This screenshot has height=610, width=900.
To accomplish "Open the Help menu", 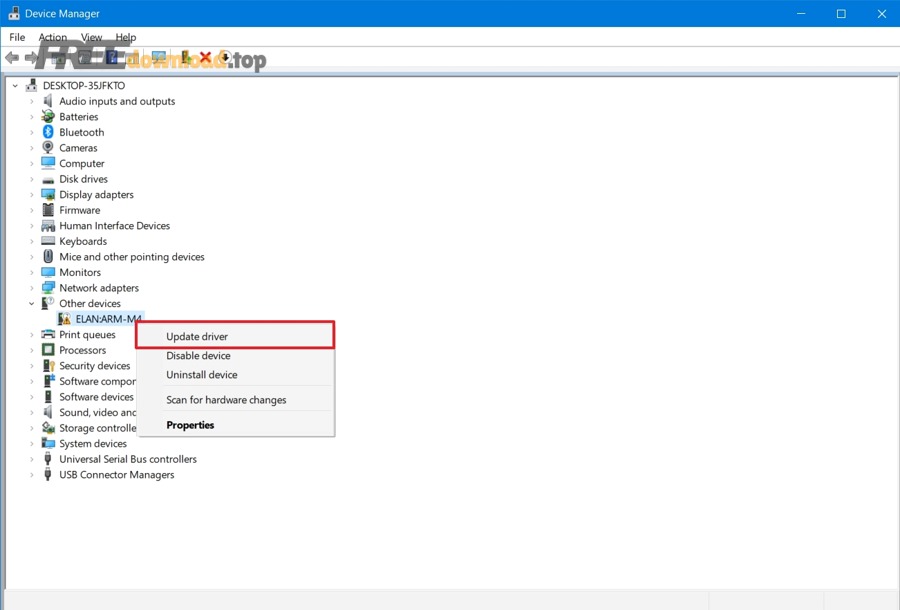I will pos(126,37).
